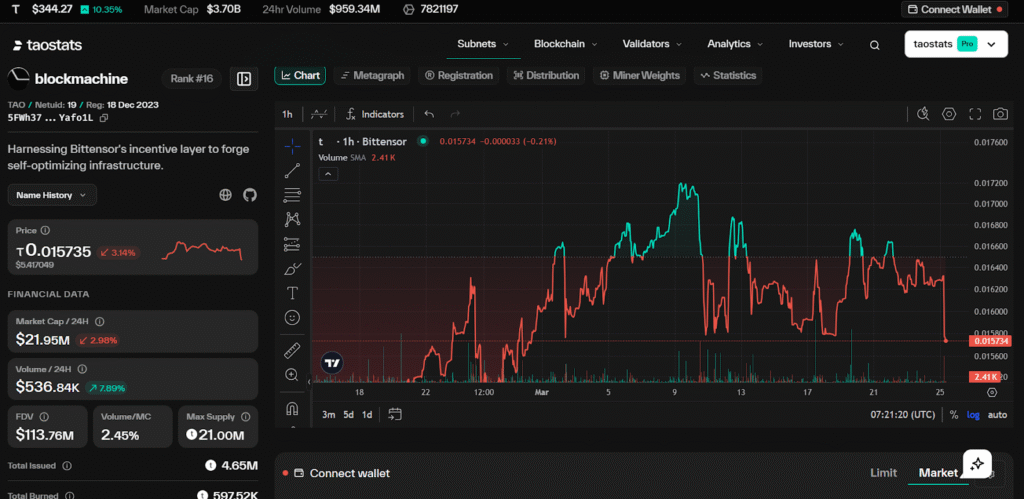Select the ruler measure tool
The height and width of the screenshot is (499, 1024).
pos(292,350)
